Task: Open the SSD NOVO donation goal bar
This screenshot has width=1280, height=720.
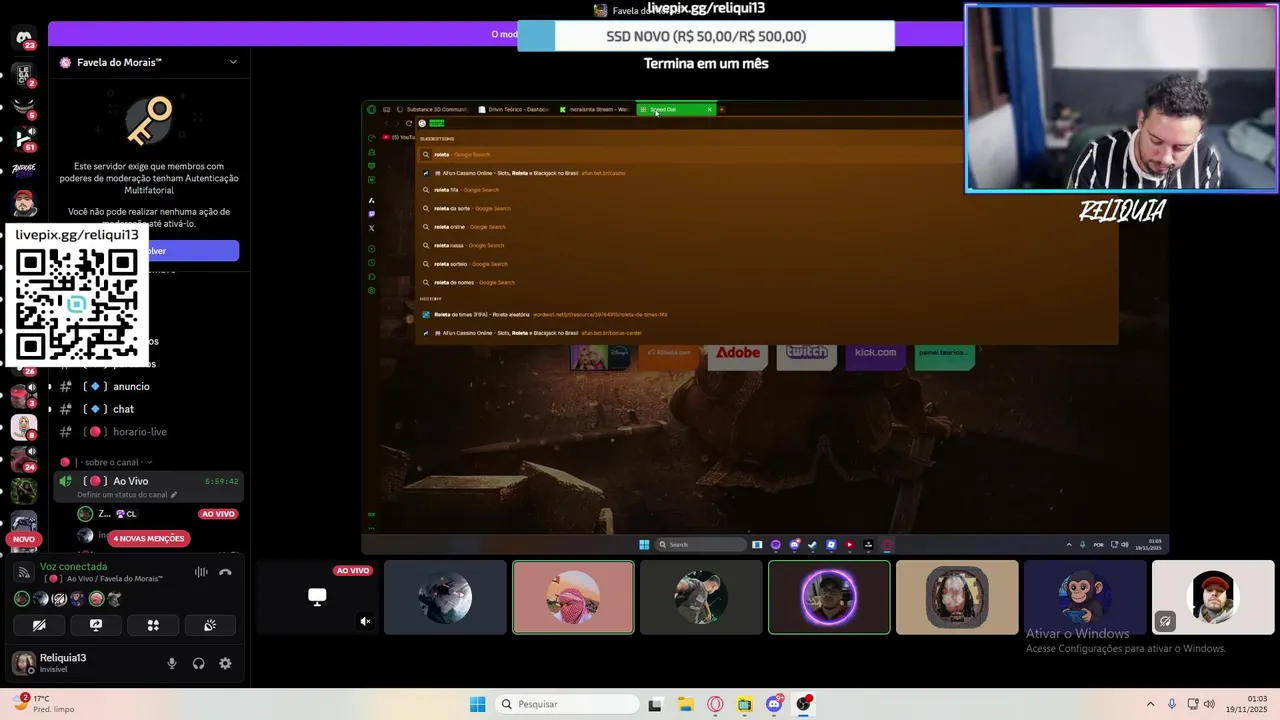Action: pos(706,36)
